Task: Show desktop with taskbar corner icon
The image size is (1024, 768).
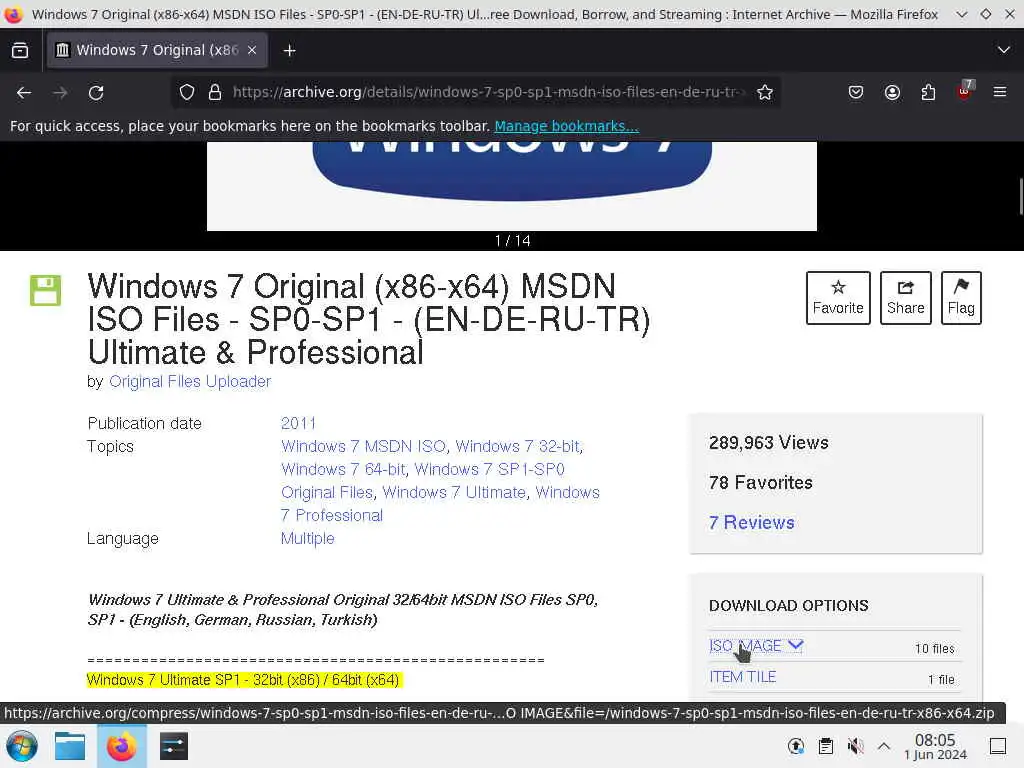Action: tap(998, 746)
